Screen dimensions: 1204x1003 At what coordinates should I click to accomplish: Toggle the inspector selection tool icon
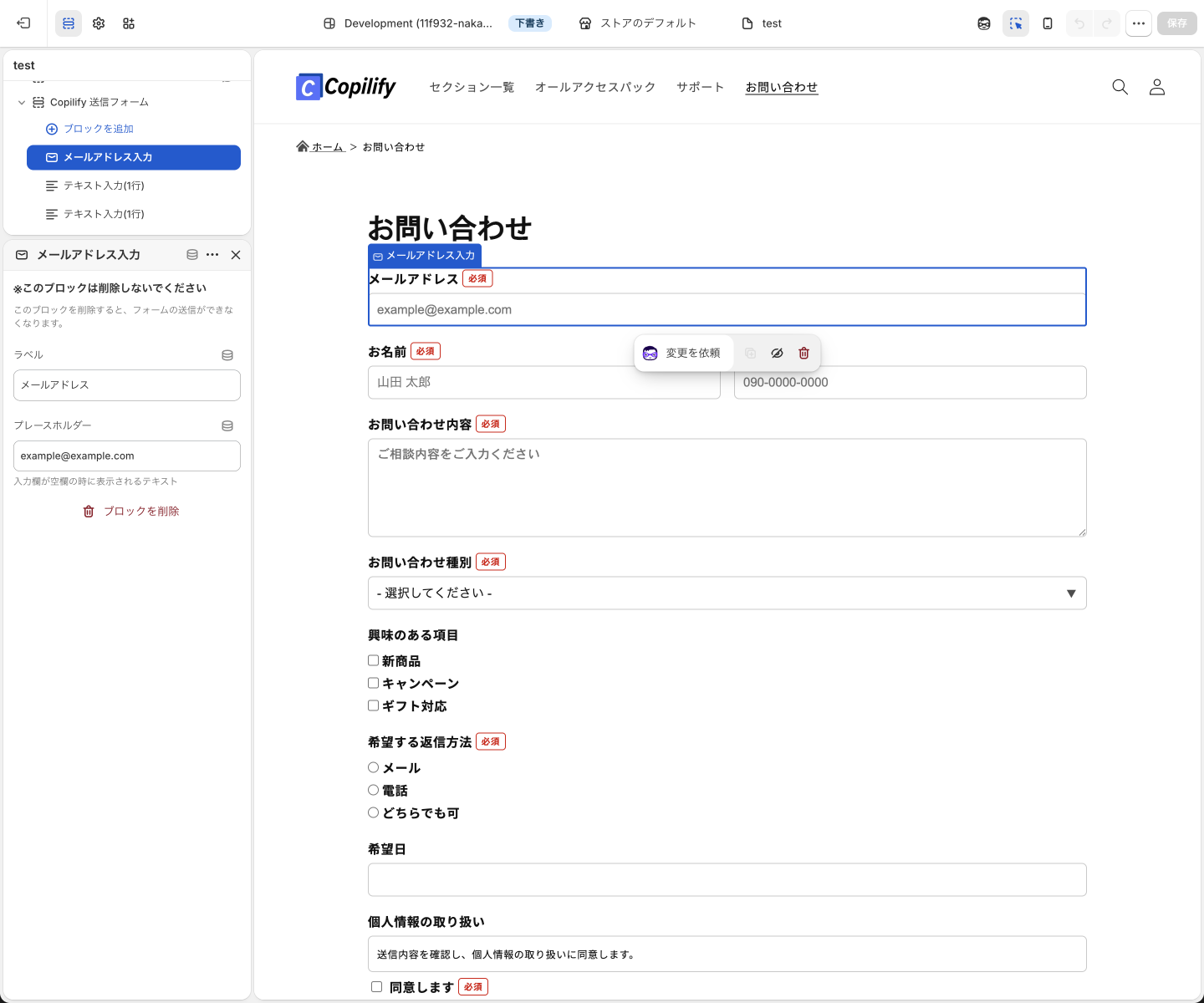click(1016, 23)
